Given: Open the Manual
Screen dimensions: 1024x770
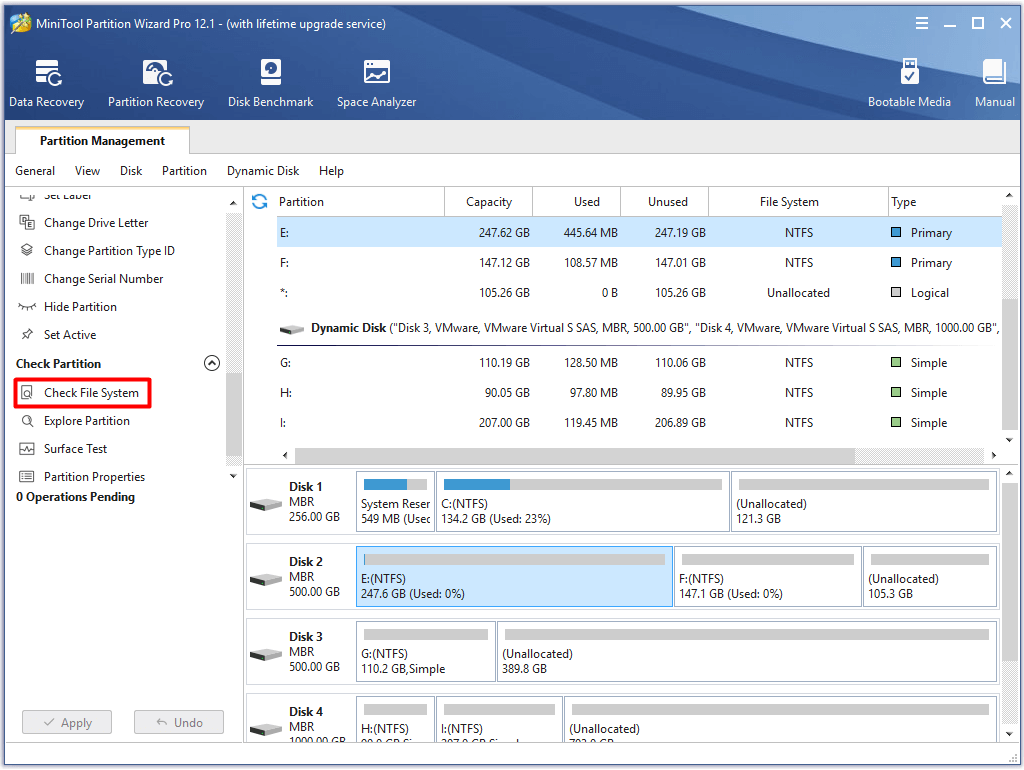Looking at the screenshot, I should coord(995,83).
